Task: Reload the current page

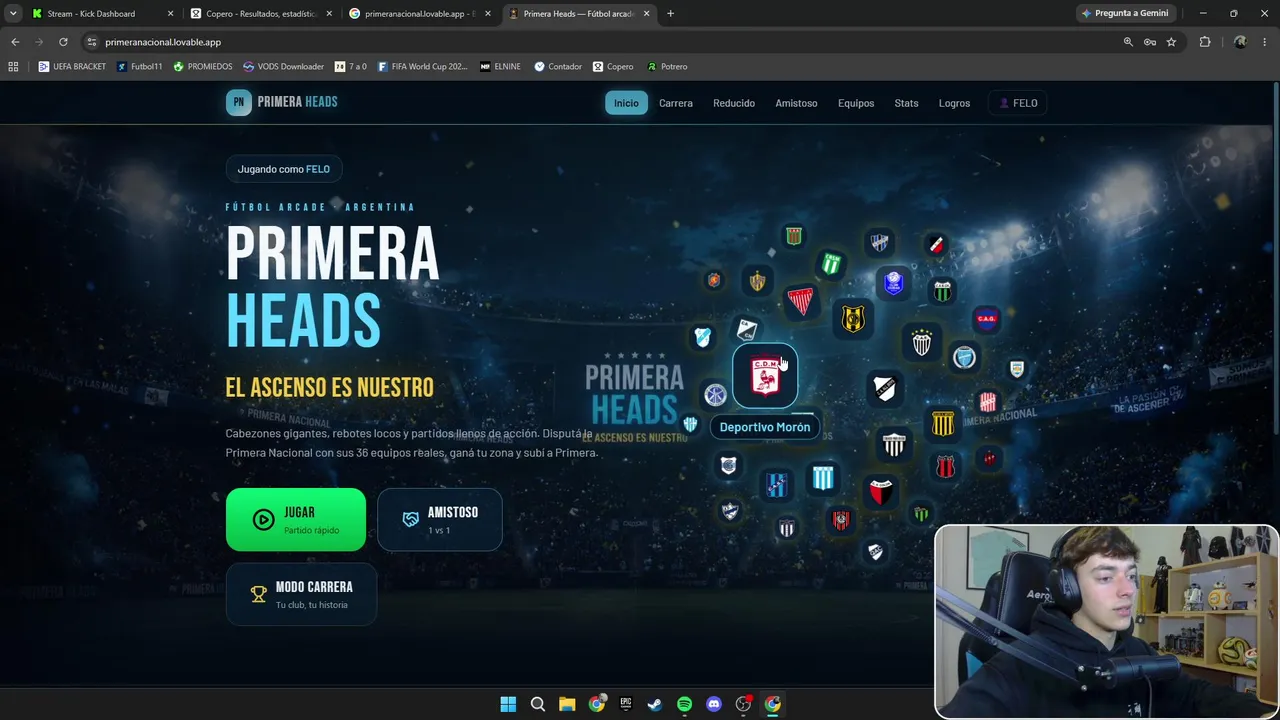Action: click(63, 42)
